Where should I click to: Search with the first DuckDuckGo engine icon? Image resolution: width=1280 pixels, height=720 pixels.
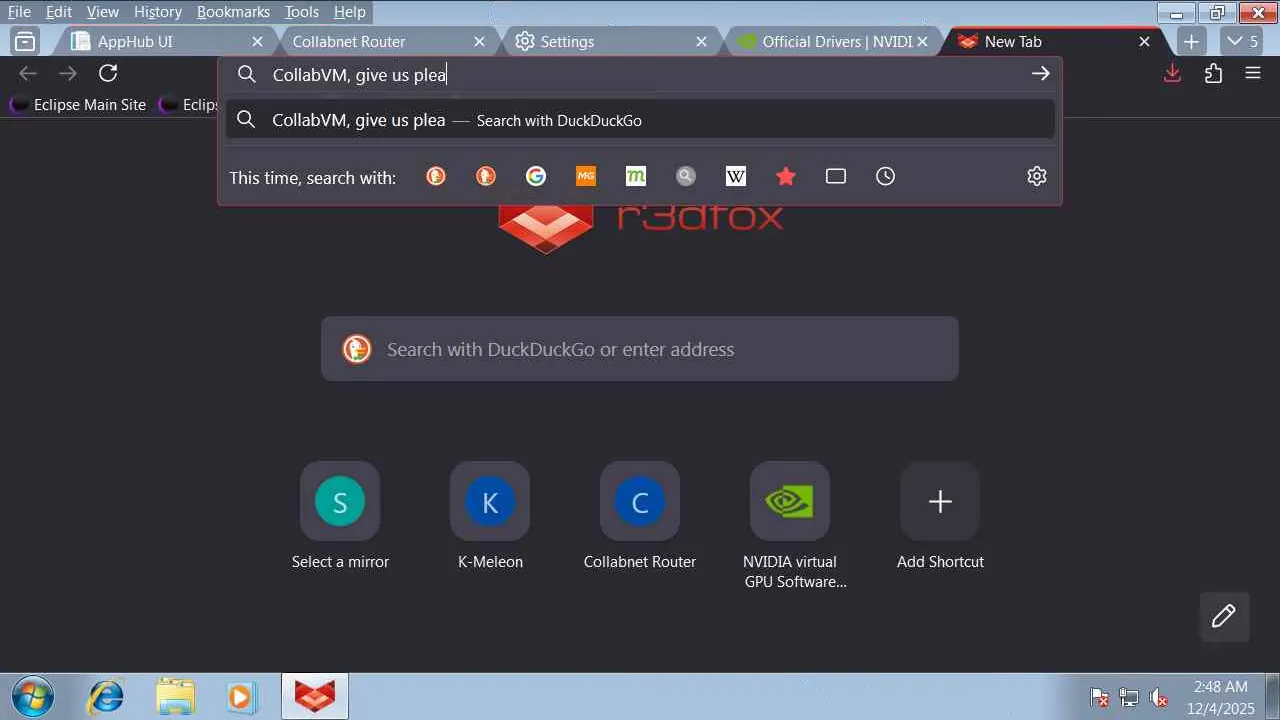tap(436, 176)
